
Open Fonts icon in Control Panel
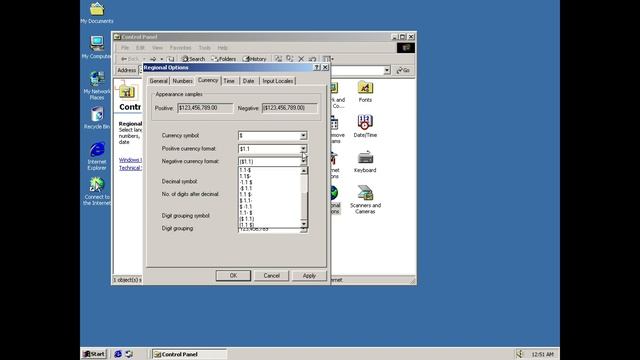coord(365,91)
